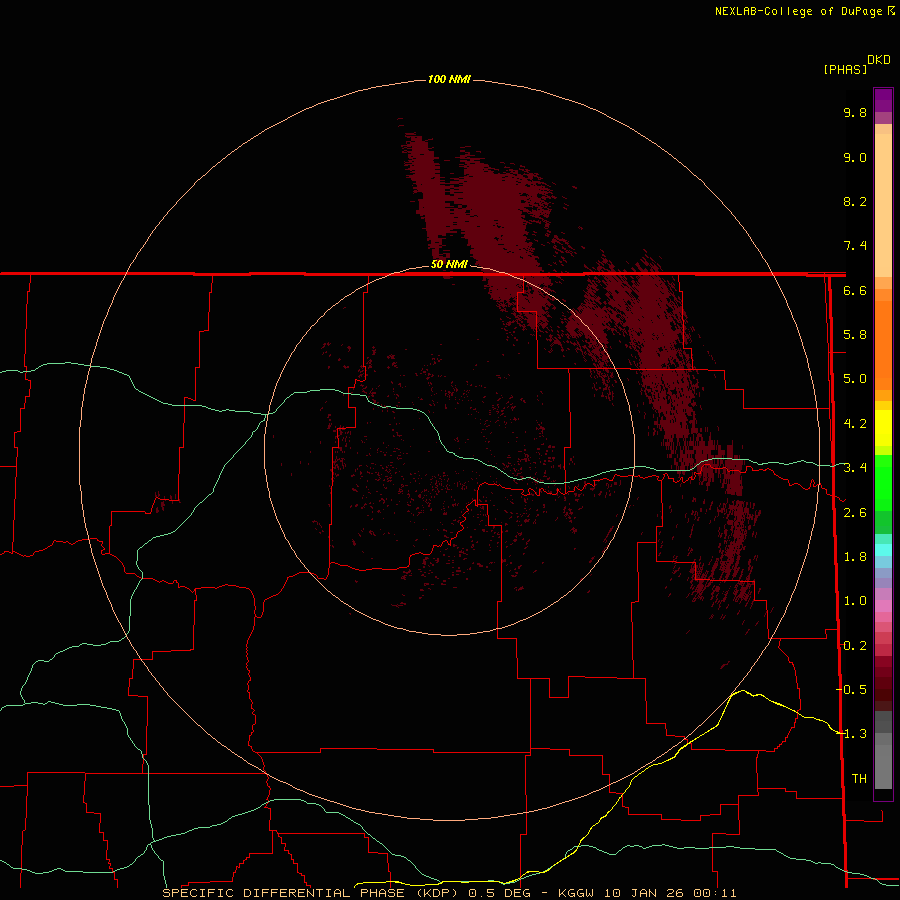Viewport: 900px width, 900px height.
Task: Click the 5.0 value on the color scale
Action: pos(855,379)
